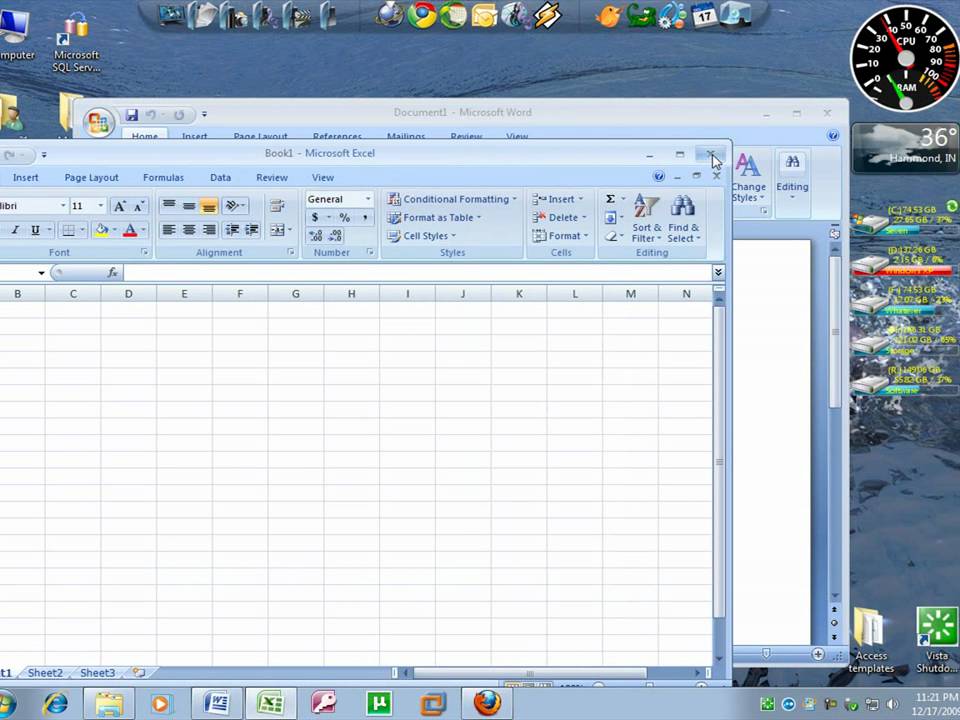Open the Excel View tab
The width and height of the screenshot is (960, 720).
click(x=323, y=178)
